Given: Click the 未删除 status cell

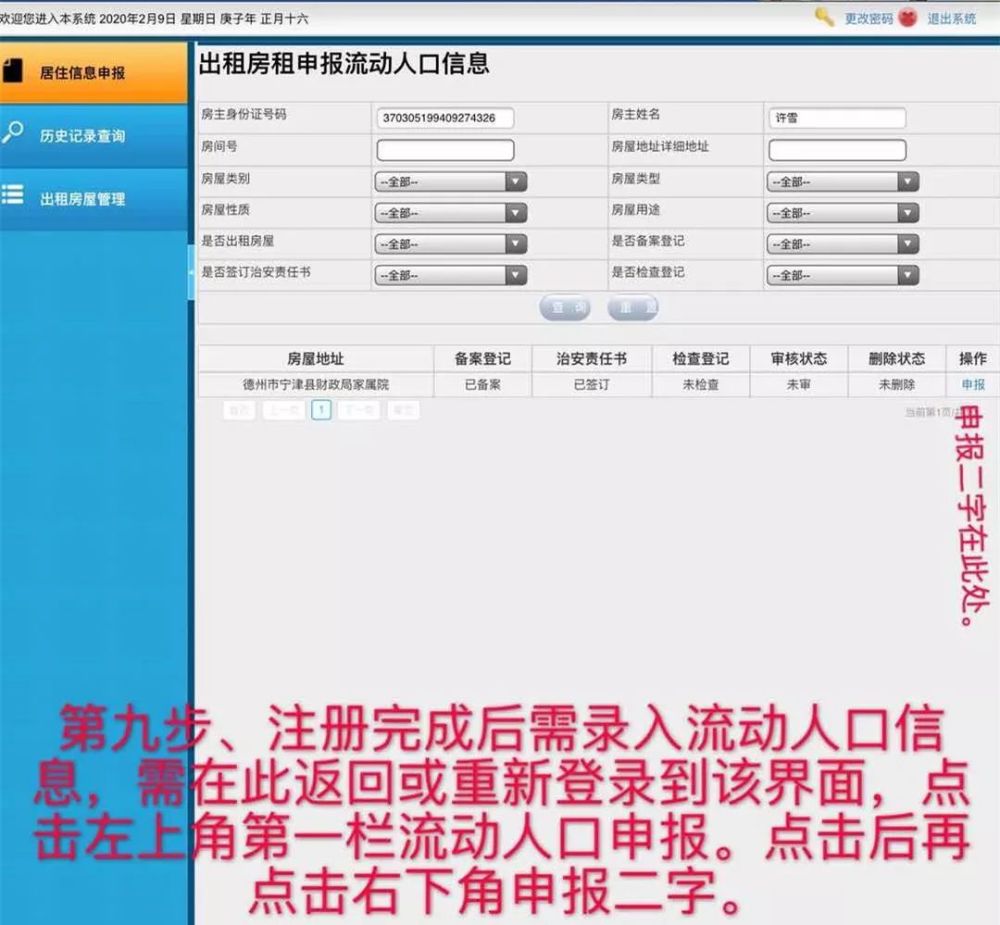Looking at the screenshot, I should coord(897,385).
